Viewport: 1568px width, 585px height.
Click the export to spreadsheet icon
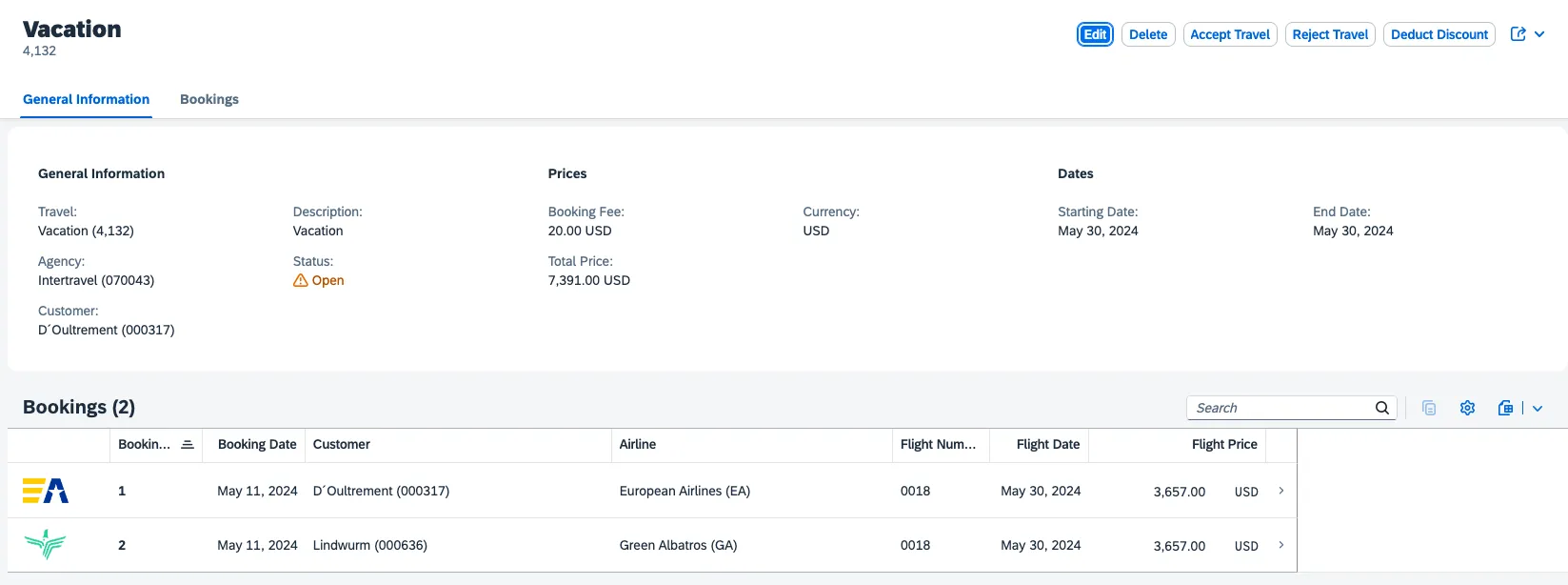[1505, 408]
